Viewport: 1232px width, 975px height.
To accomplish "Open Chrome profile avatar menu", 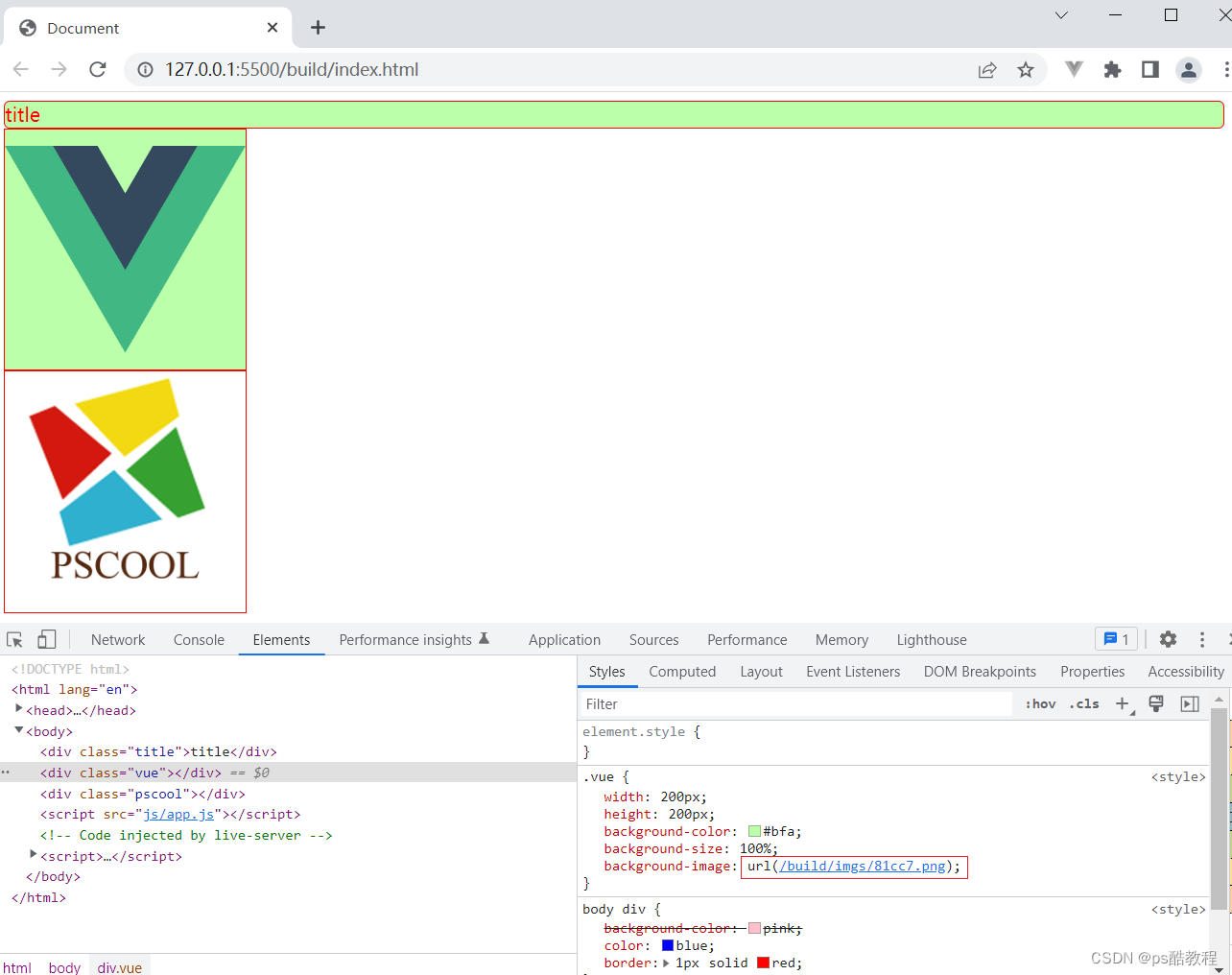I will 1189,69.
